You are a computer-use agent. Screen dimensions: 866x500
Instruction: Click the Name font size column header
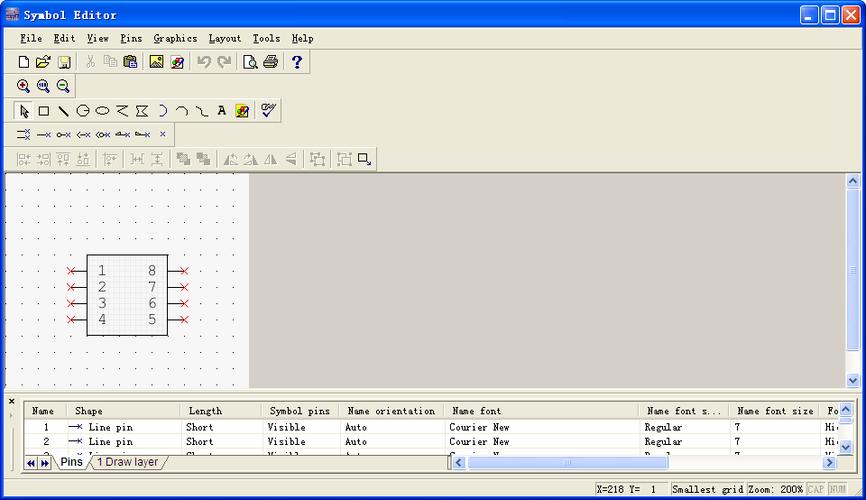[775, 410]
